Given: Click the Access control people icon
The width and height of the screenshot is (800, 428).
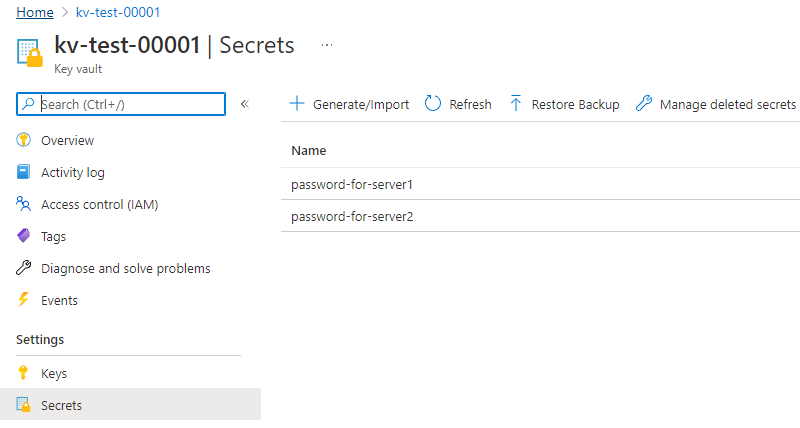Looking at the screenshot, I should tap(23, 204).
